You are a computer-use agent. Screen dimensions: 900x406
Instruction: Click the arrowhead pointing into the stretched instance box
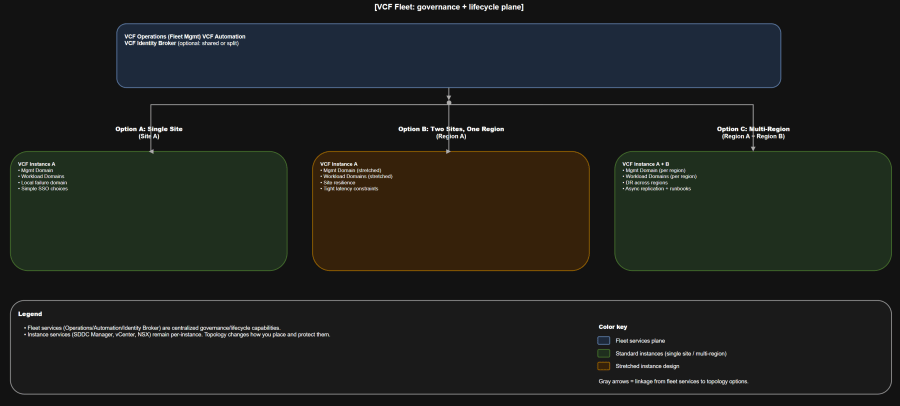click(x=449, y=149)
